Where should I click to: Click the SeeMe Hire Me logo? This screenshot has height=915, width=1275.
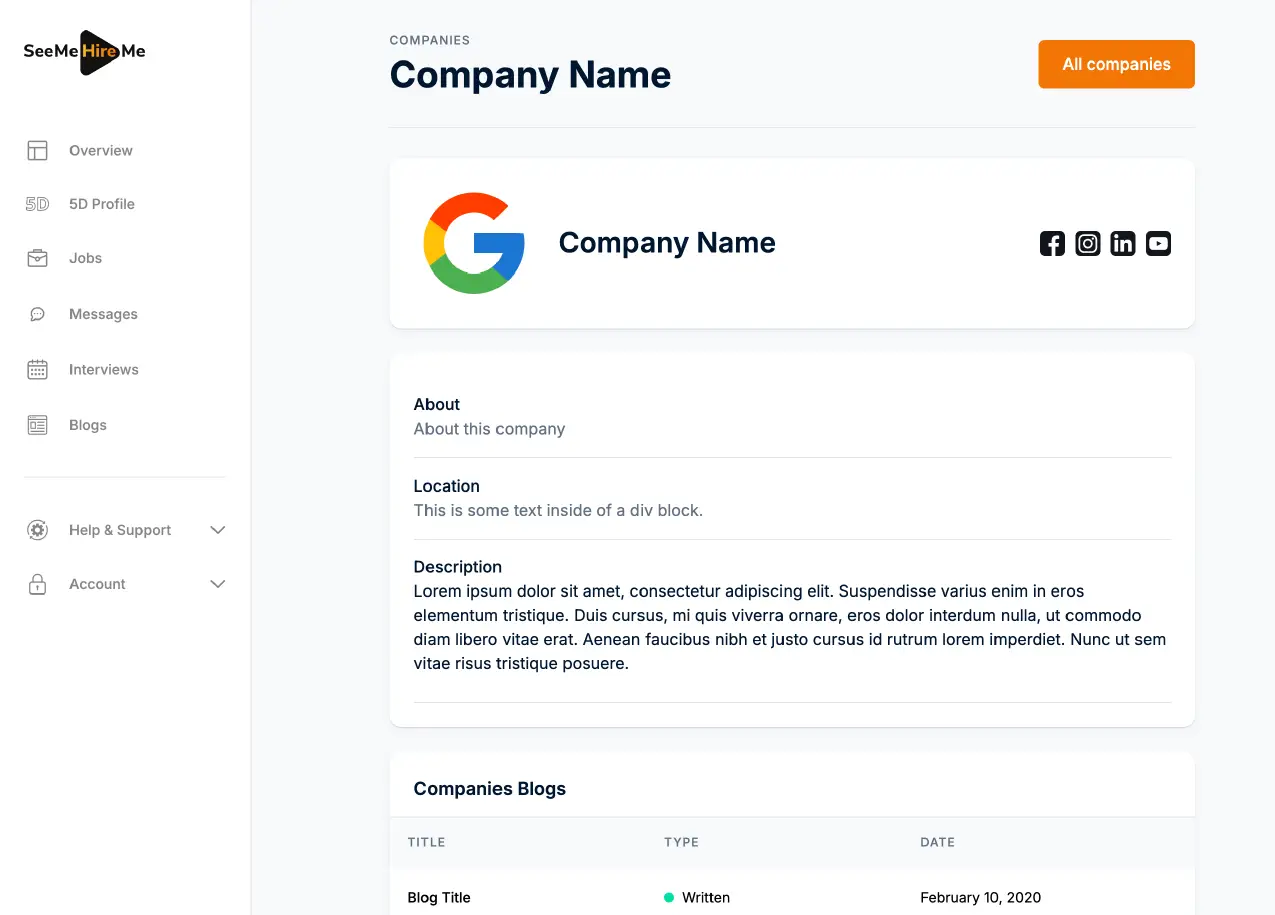(x=83, y=52)
